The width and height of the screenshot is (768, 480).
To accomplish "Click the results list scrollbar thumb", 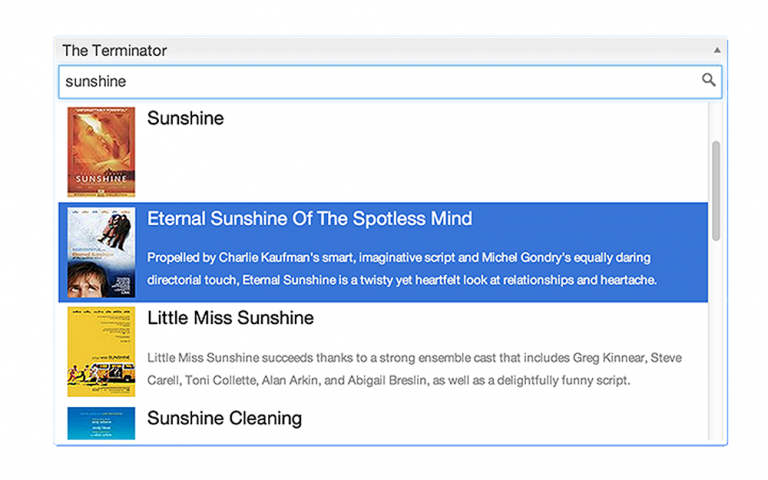I will (x=715, y=190).
